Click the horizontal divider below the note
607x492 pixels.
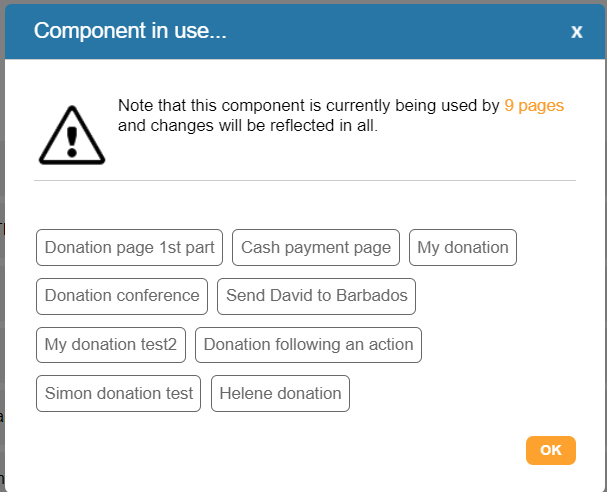[304, 180]
